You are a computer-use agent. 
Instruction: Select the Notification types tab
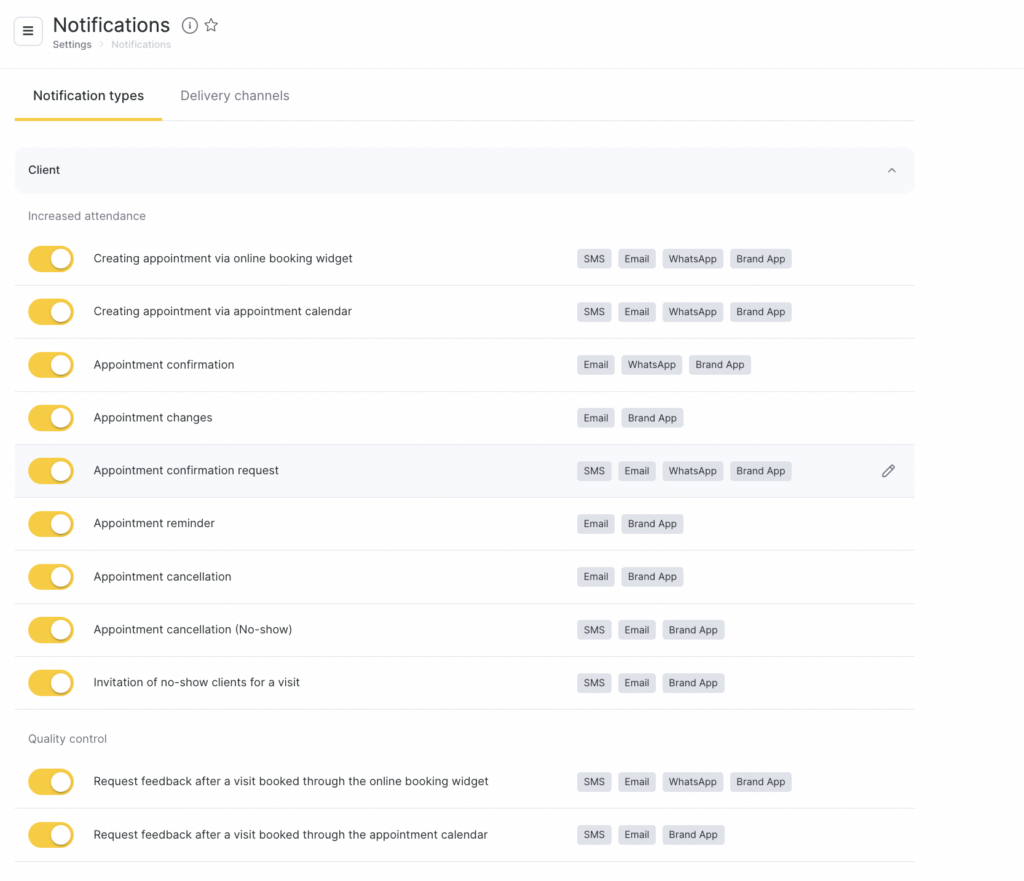click(x=88, y=96)
